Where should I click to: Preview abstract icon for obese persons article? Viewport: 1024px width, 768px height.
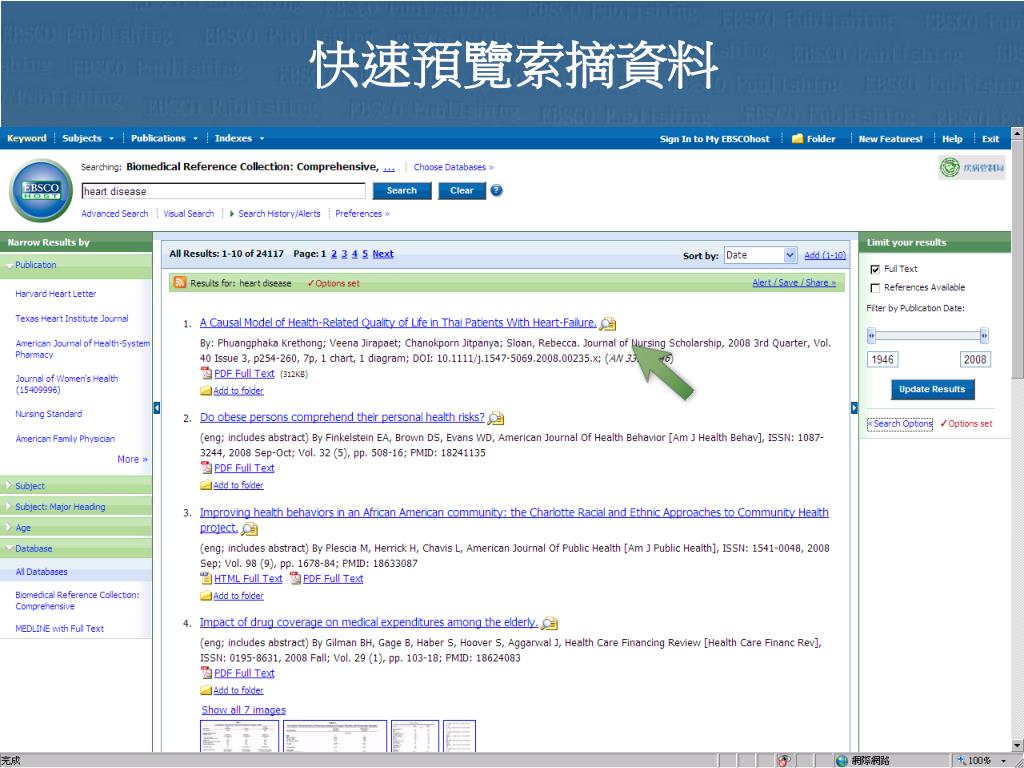[496, 418]
